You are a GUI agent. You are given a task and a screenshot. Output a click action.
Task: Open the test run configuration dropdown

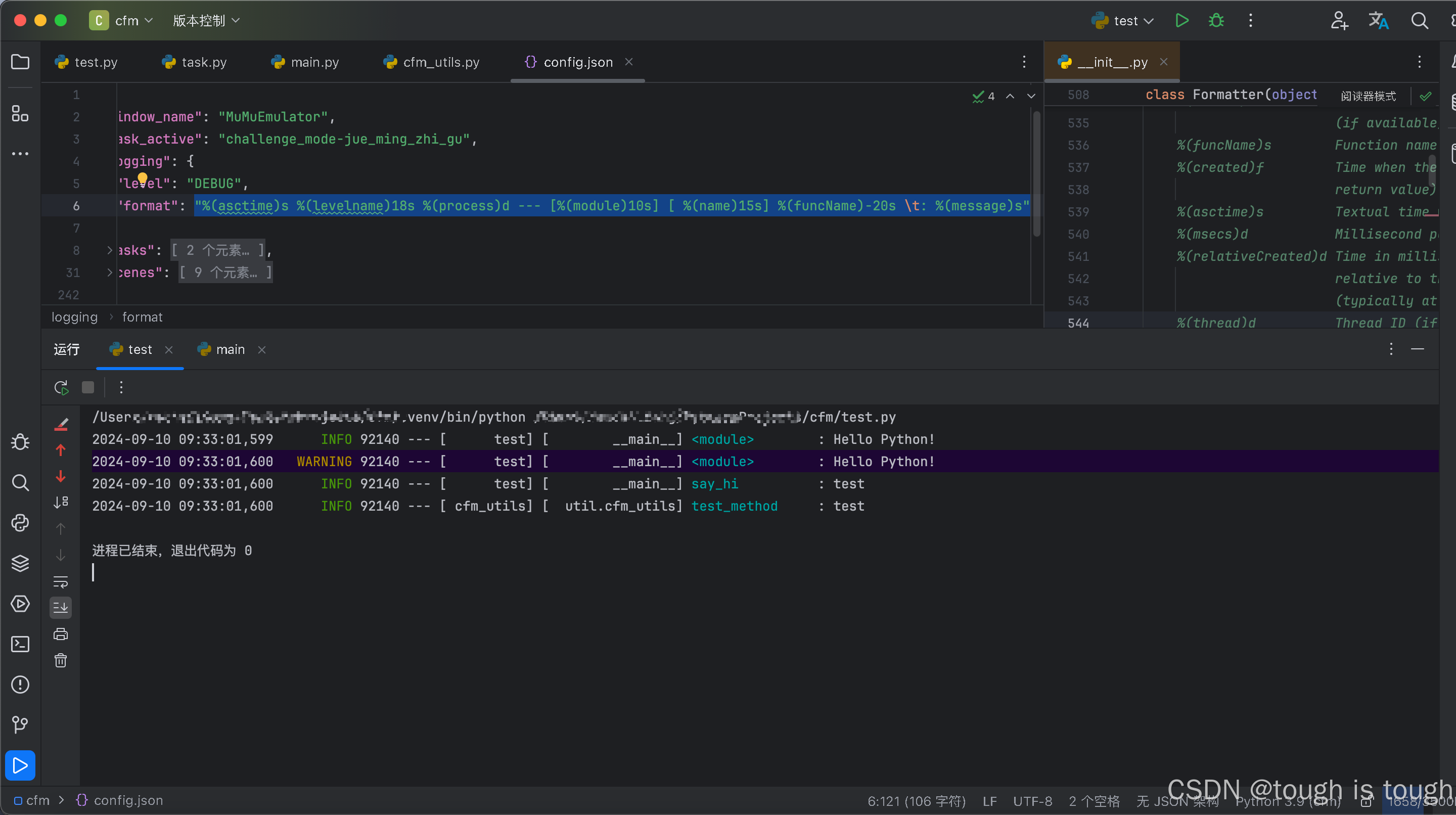[1125, 21]
